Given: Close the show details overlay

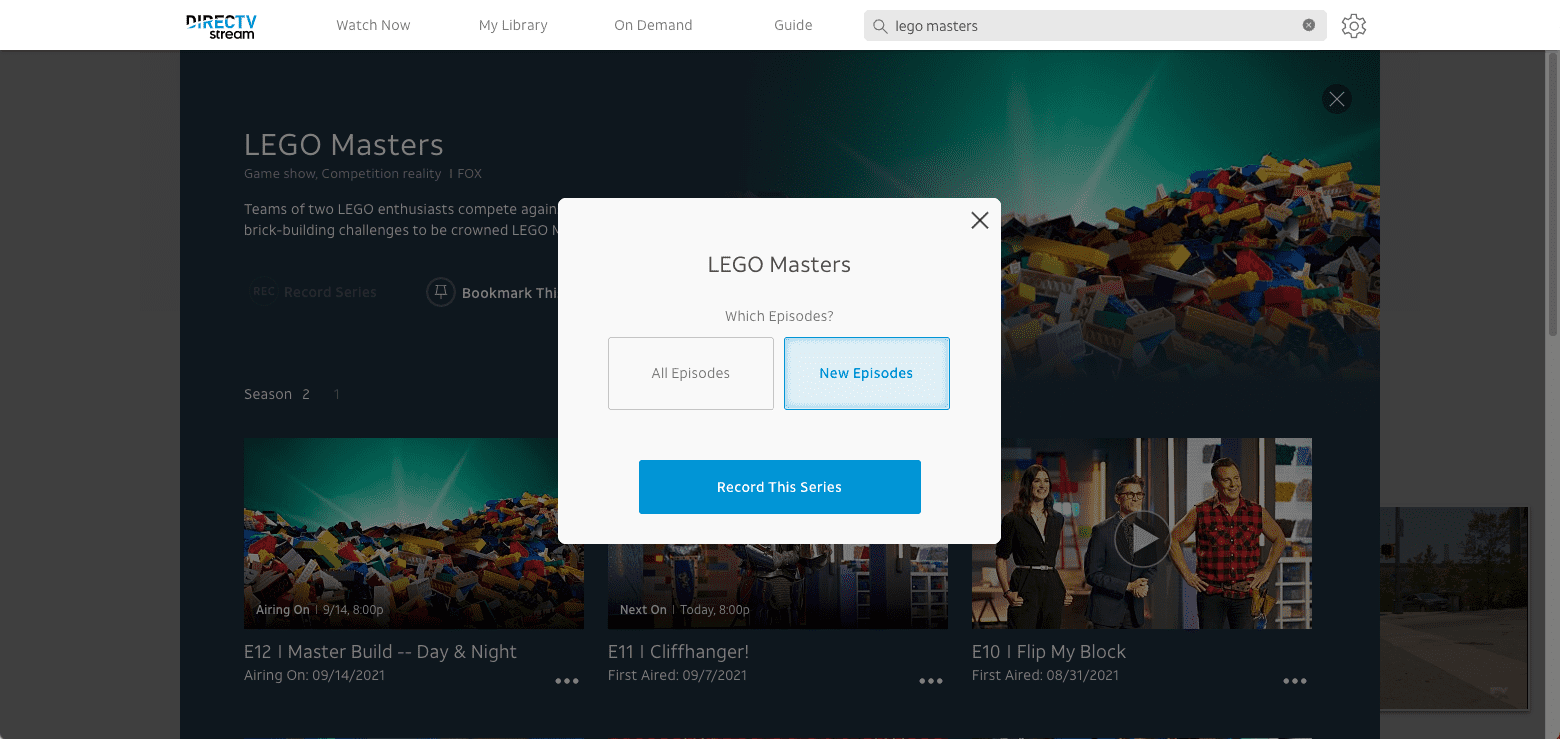Looking at the screenshot, I should point(1337,99).
